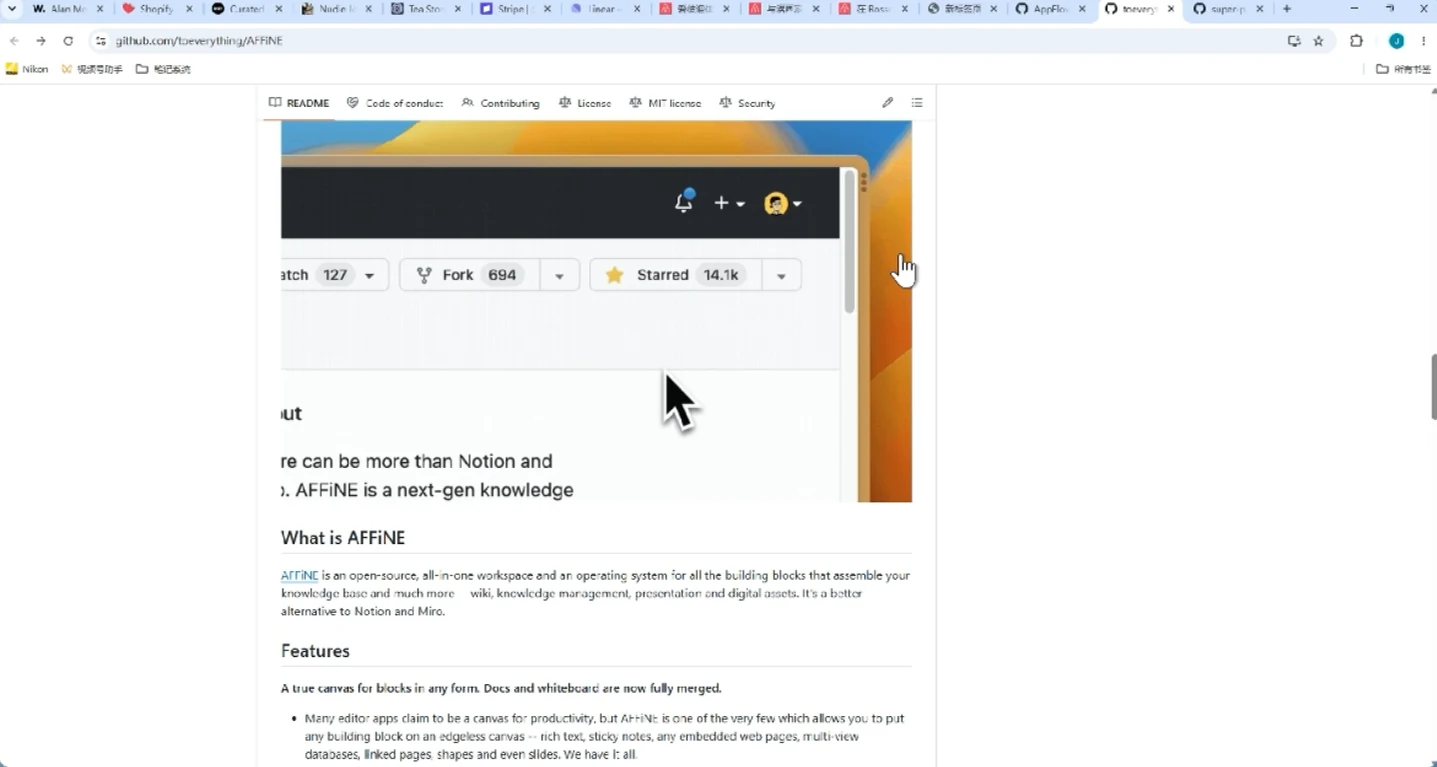Screen dimensions: 1437x767
Task: Open the Nikon bookmark
Action: [x=27, y=69]
